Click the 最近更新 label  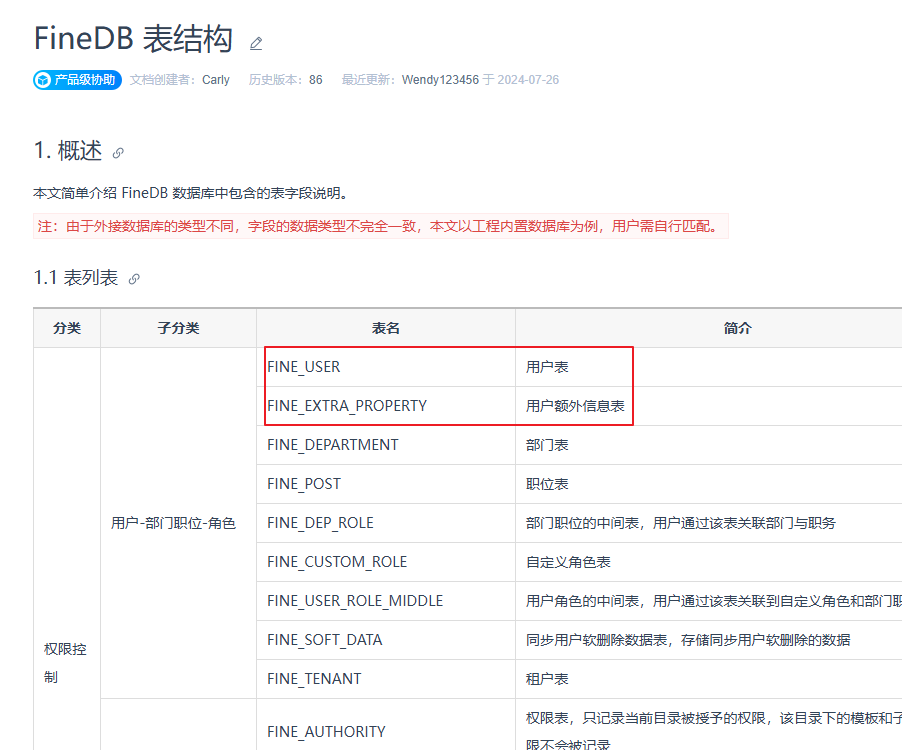point(369,80)
